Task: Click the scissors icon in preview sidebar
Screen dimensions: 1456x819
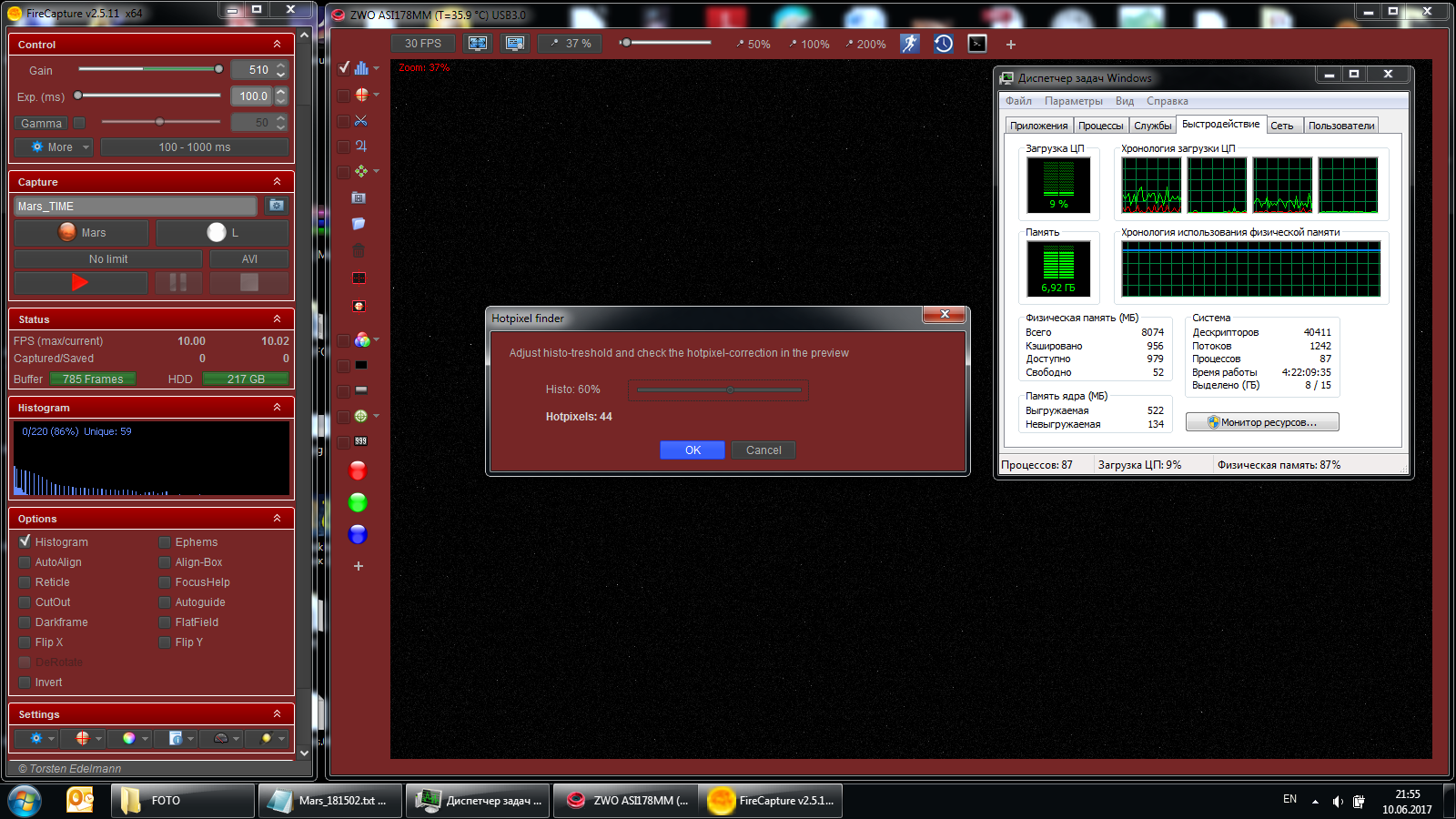Action: tap(360, 120)
